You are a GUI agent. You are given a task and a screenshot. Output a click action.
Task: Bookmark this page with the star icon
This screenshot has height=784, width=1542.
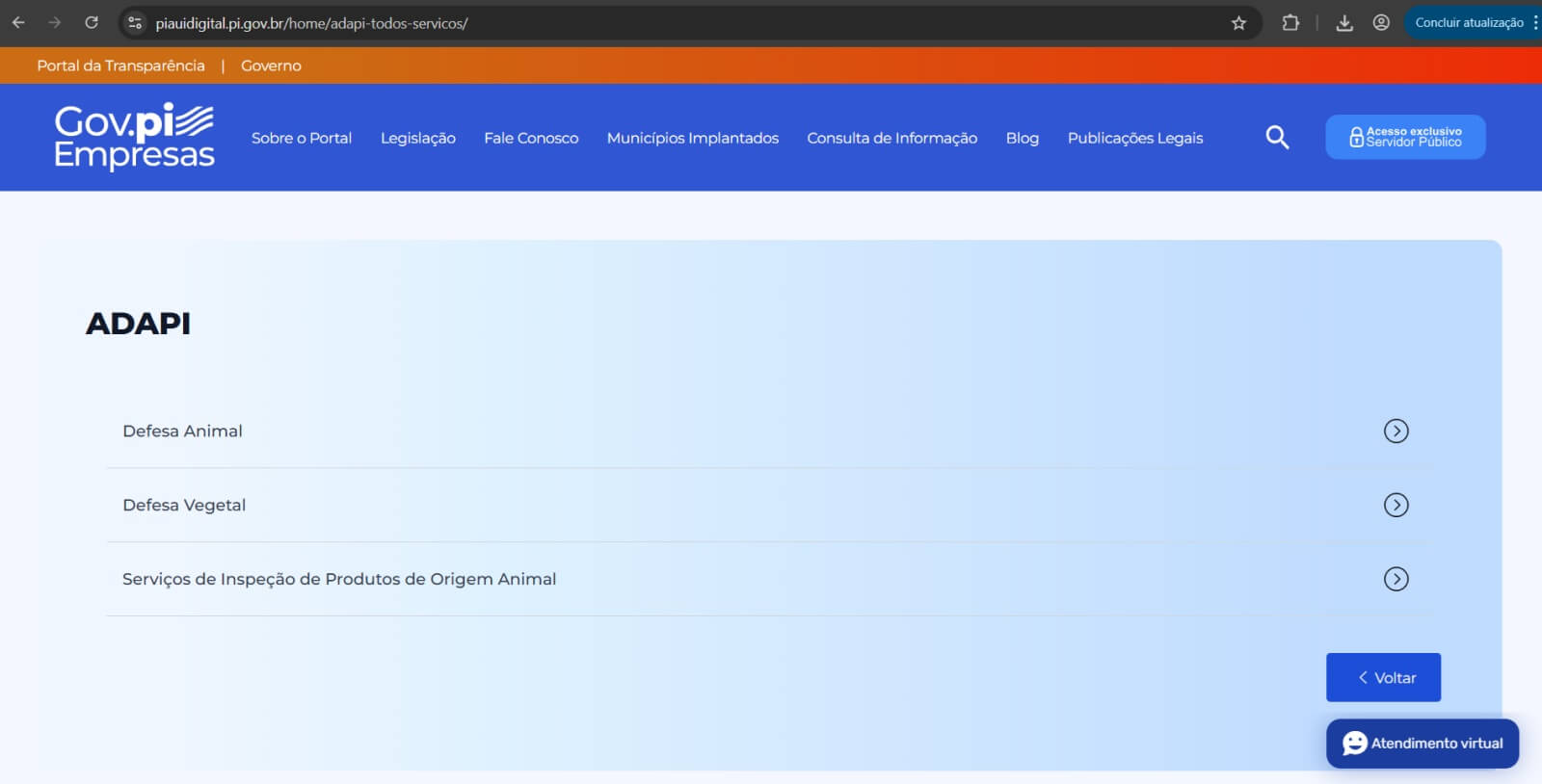coord(1238,23)
